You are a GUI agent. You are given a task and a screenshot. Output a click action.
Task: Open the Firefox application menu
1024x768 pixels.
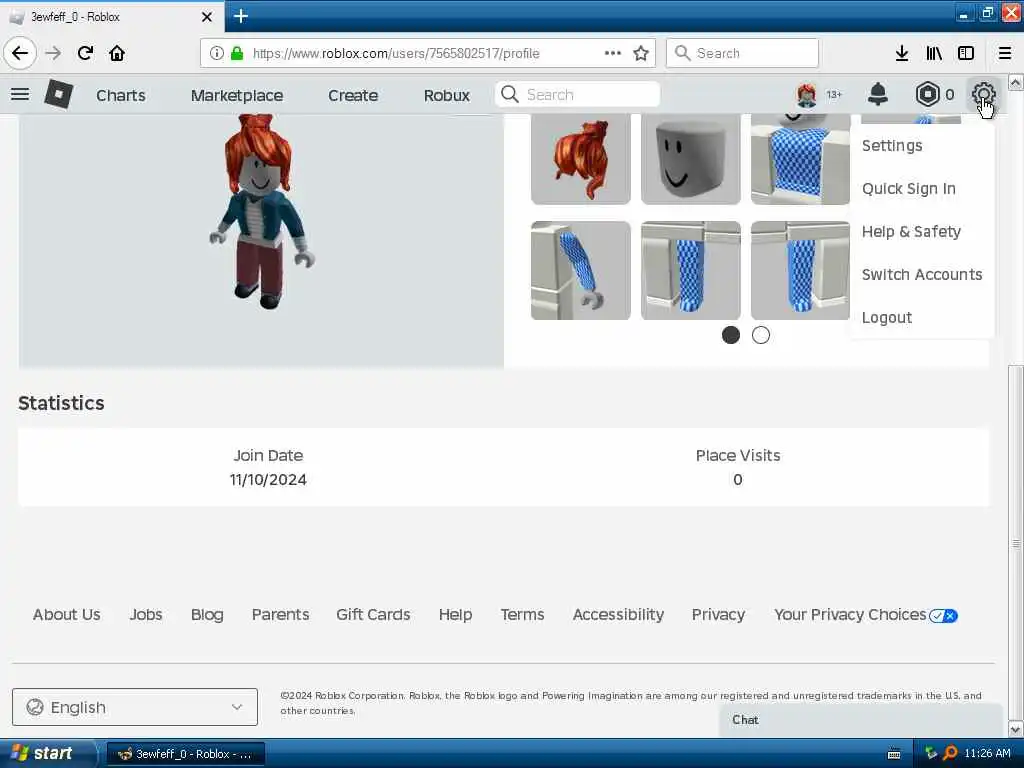(1005, 53)
